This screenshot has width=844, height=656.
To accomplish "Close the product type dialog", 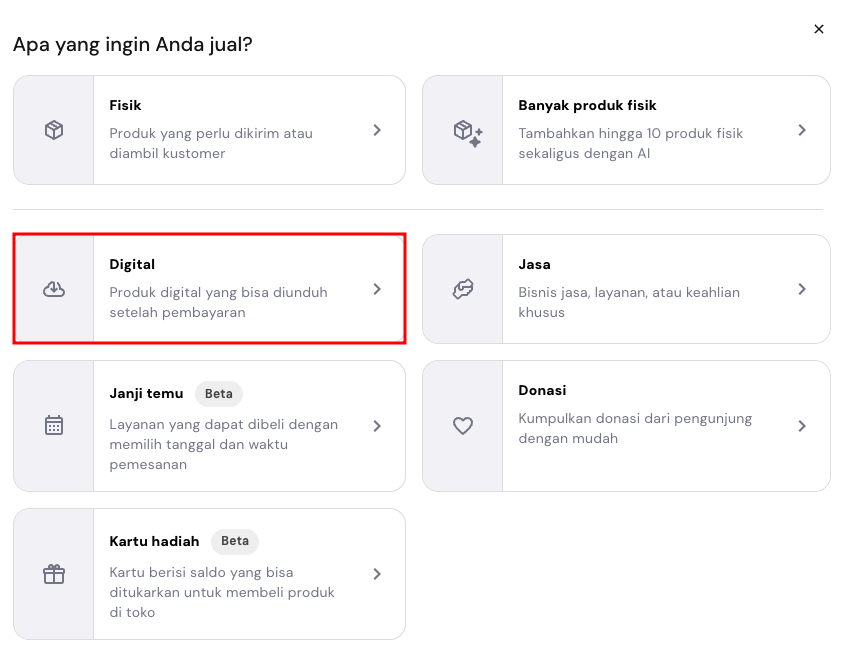I will tap(819, 29).
